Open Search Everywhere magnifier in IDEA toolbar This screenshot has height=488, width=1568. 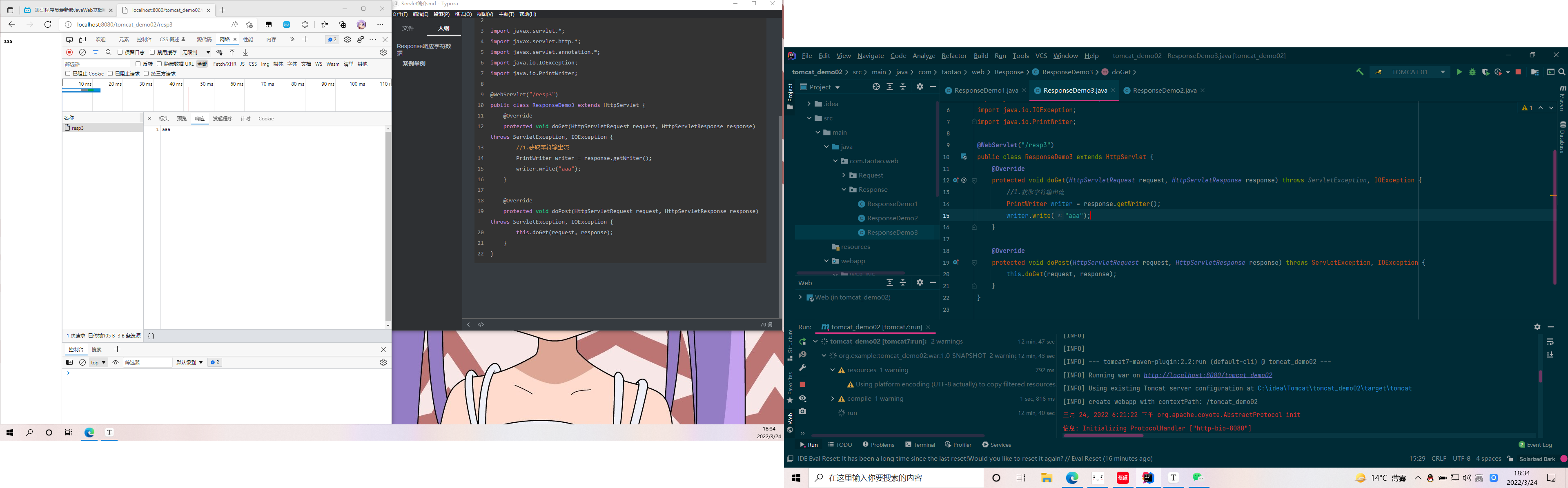pyautogui.click(x=1561, y=72)
